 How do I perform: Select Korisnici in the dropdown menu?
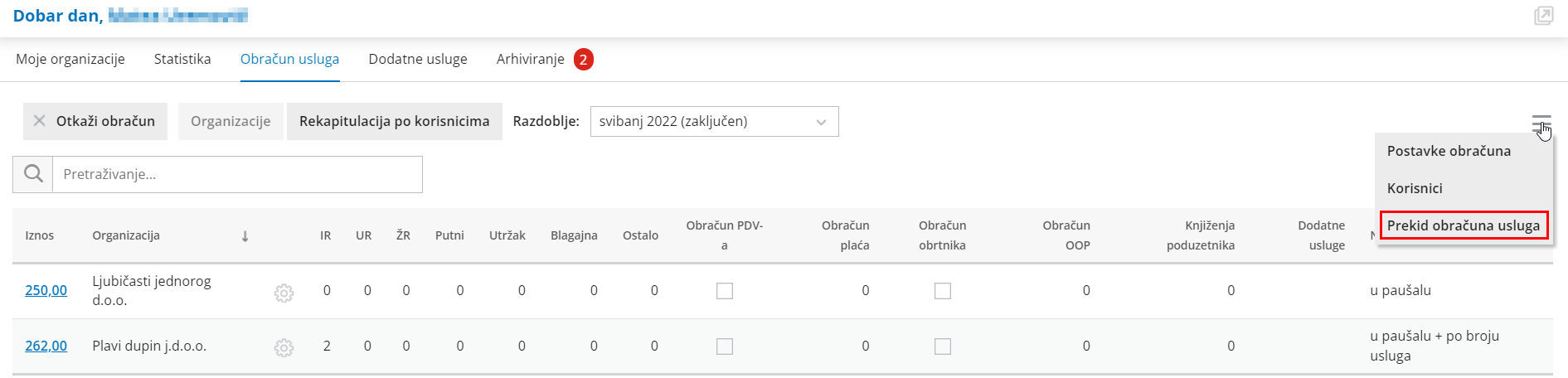1415,188
